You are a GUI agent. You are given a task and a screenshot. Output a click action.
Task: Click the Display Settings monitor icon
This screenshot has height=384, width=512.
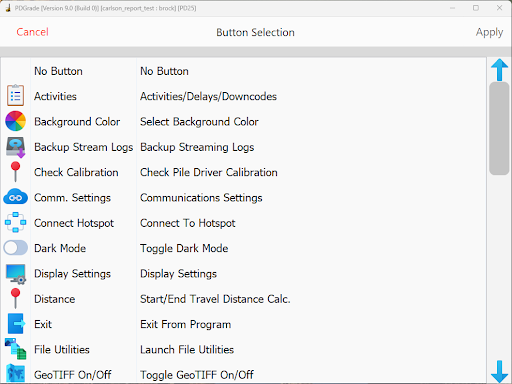(16, 274)
